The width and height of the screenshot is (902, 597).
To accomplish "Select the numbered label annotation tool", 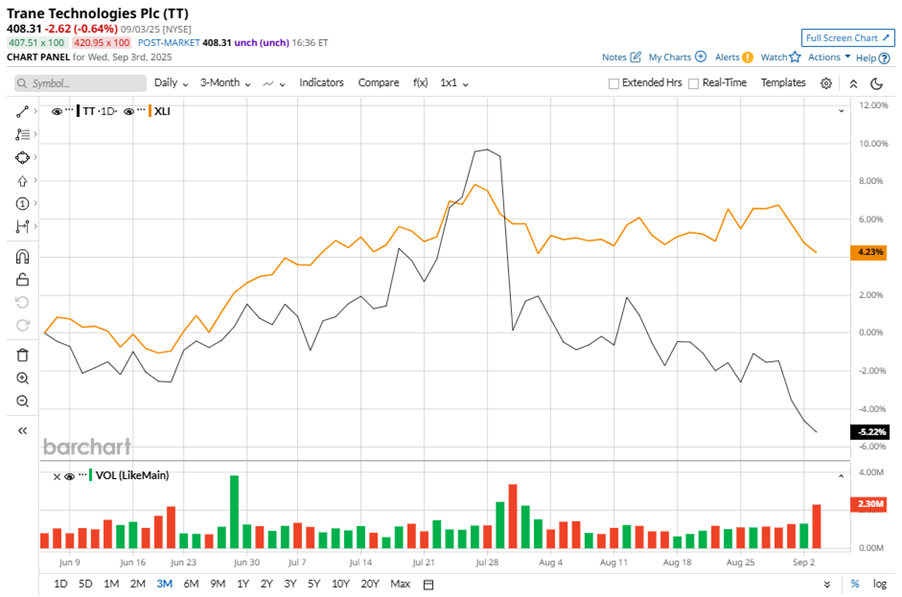I will coord(22,204).
